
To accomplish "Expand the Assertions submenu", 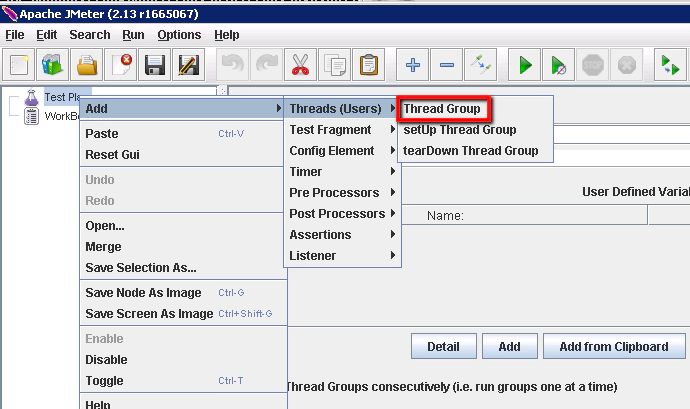I will point(342,235).
